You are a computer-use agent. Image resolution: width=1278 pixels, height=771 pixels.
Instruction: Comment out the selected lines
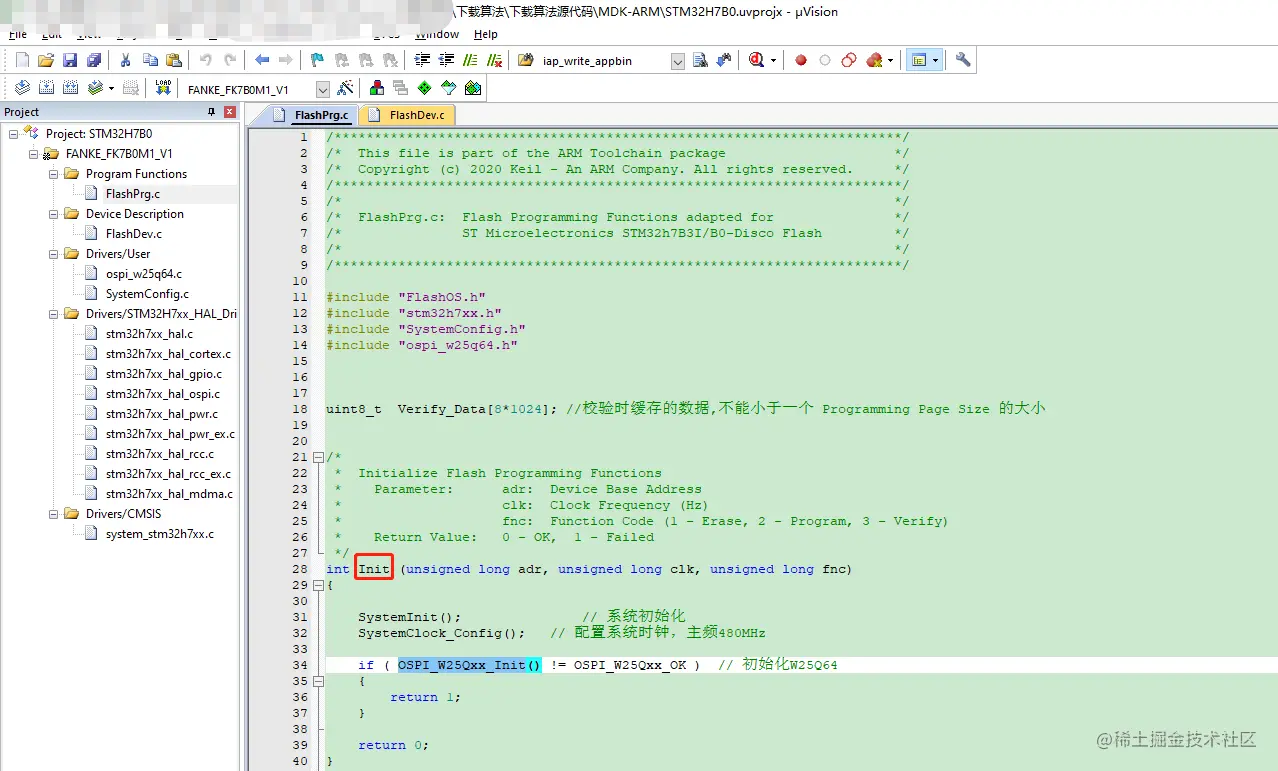pos(470,60)
